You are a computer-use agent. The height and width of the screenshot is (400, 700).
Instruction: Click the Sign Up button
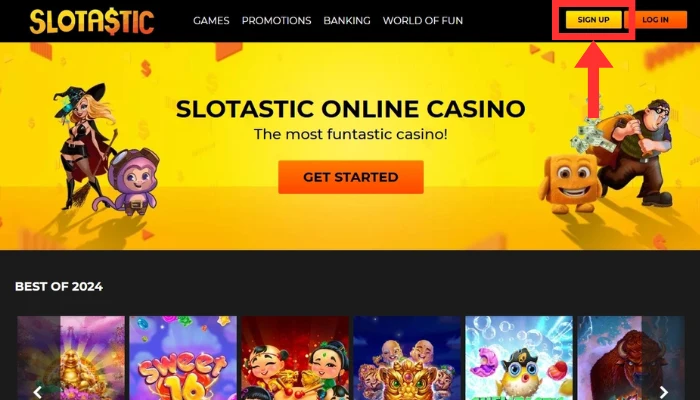point(593,20)
